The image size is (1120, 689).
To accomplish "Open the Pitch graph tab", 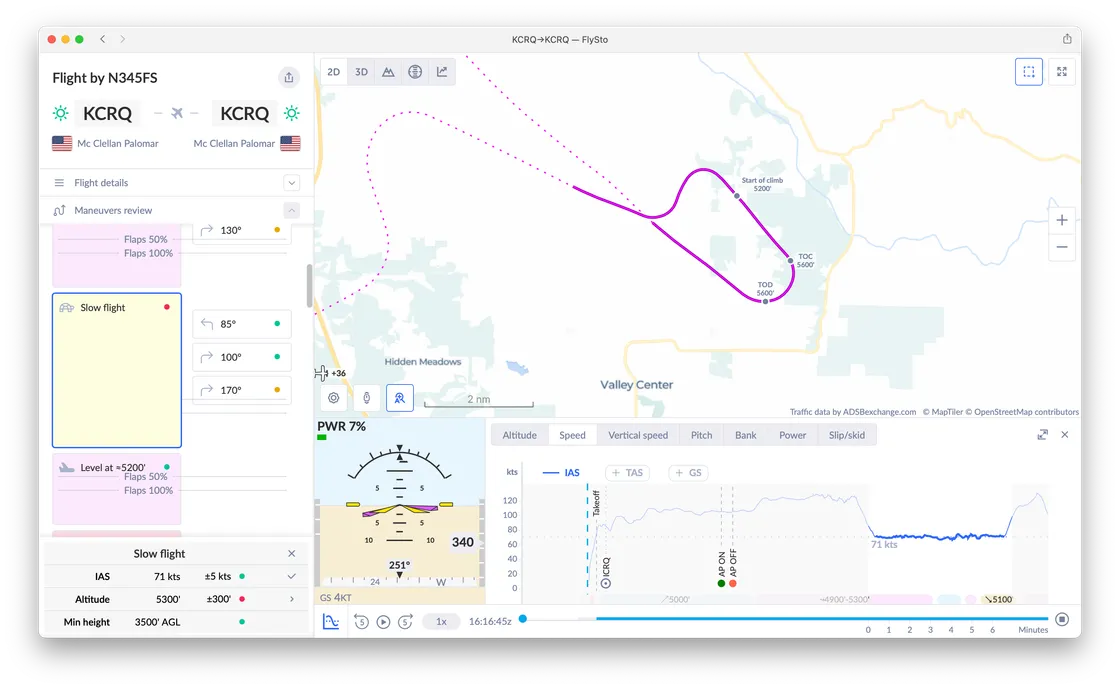I will coord(701,435).
